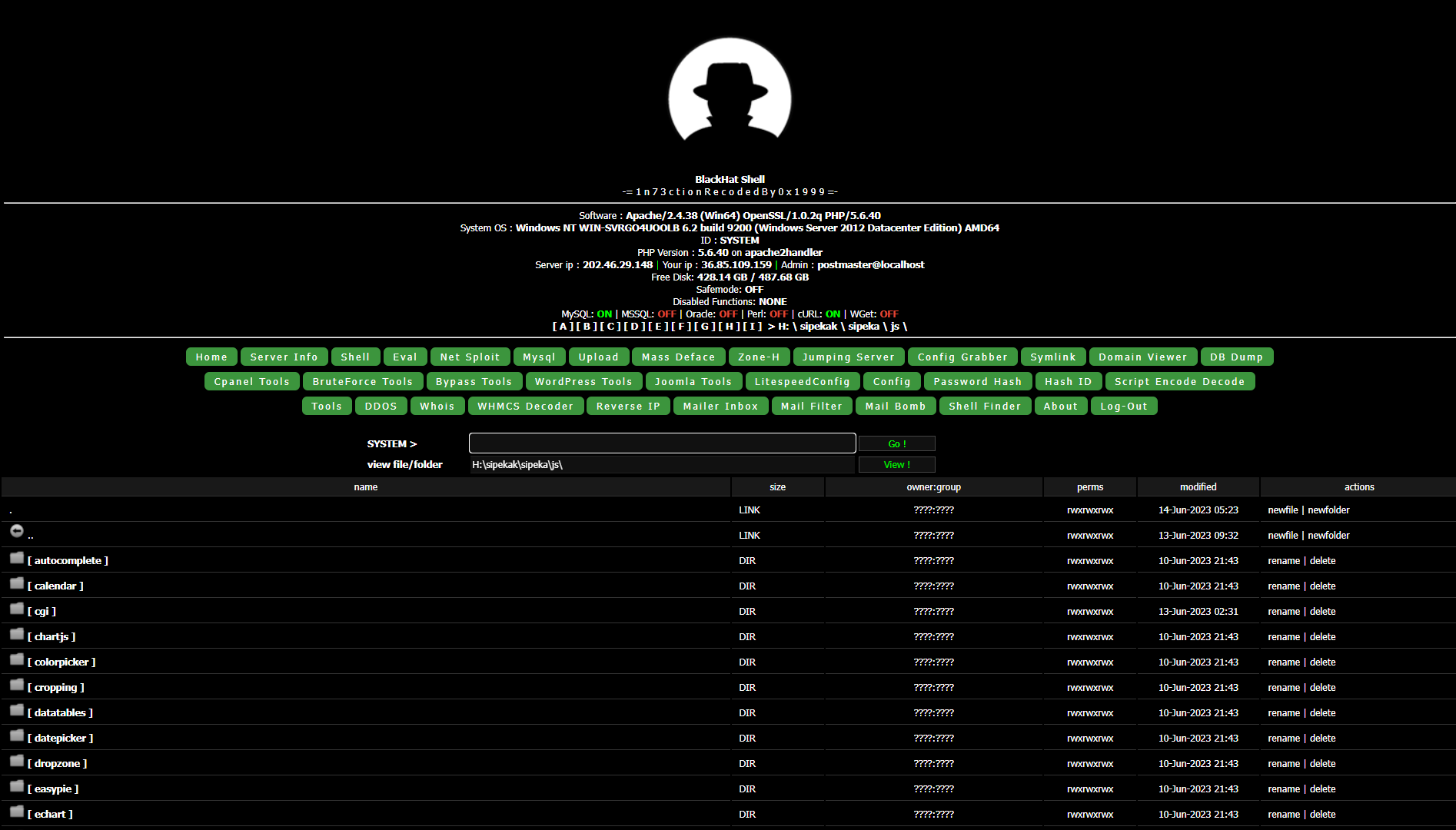Open the autocomplete folder link
Screen dimensions: 1456x830
pyautogui.click(x=68, y=560)
